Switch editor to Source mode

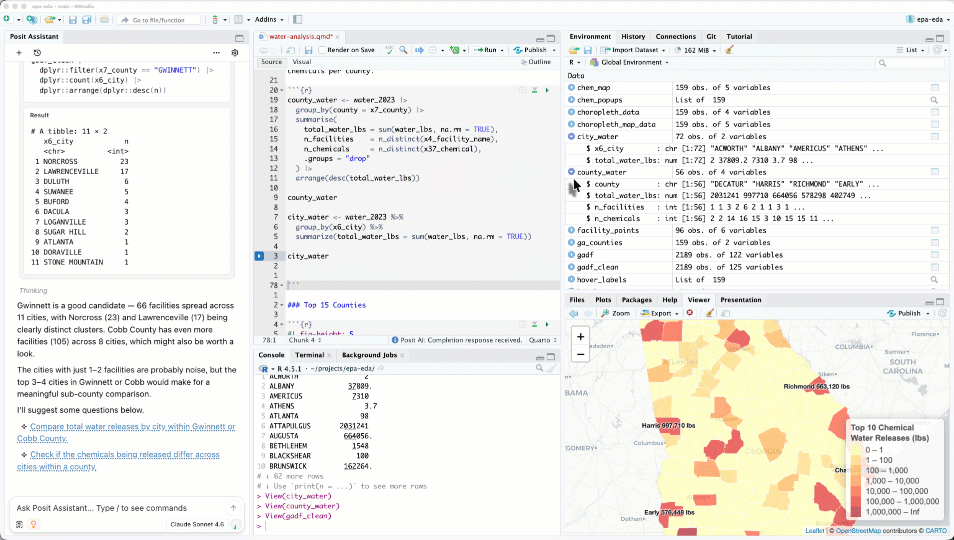[271, 61]
